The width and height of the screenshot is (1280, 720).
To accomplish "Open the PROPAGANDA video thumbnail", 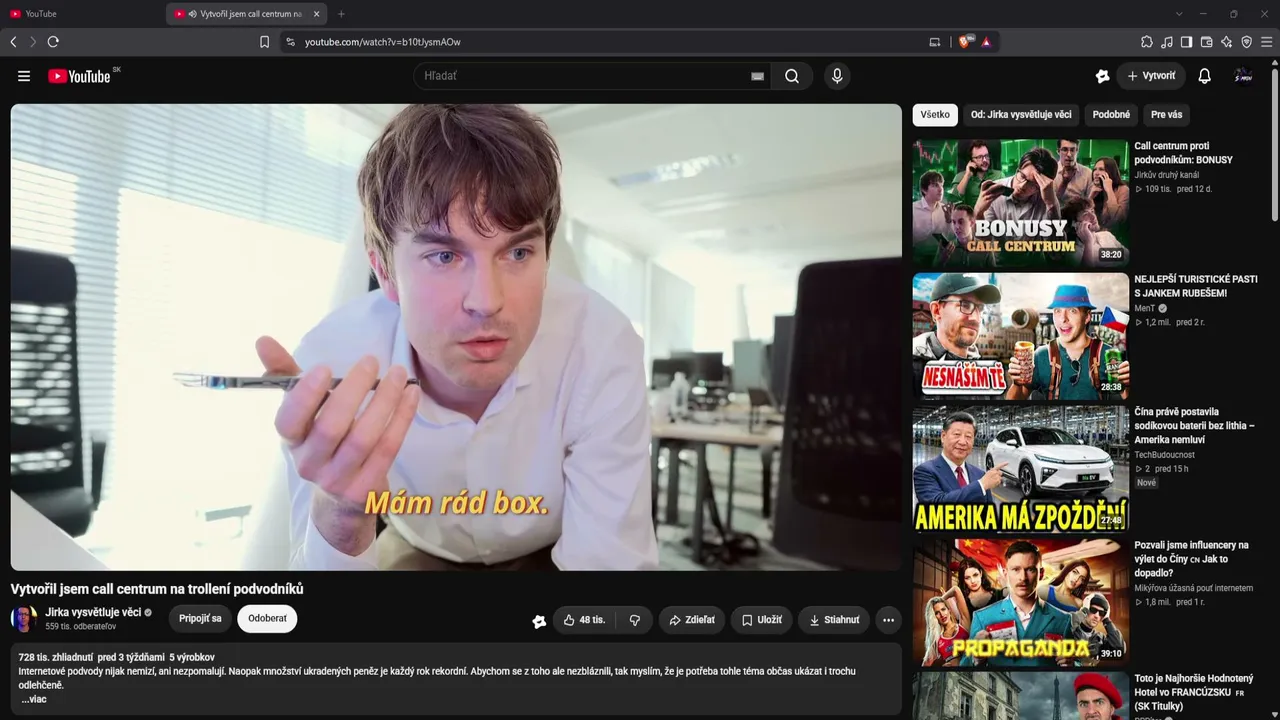I will click(x=1020, y=602).
